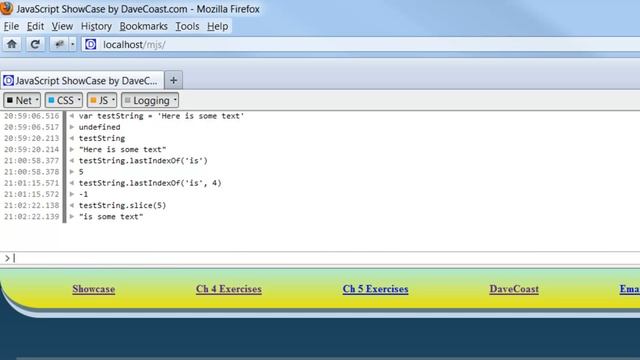This screenshot has height=360, width=640.
Task: Open the Ch 4 Exercises link
Action: click(x=229, y=289)
